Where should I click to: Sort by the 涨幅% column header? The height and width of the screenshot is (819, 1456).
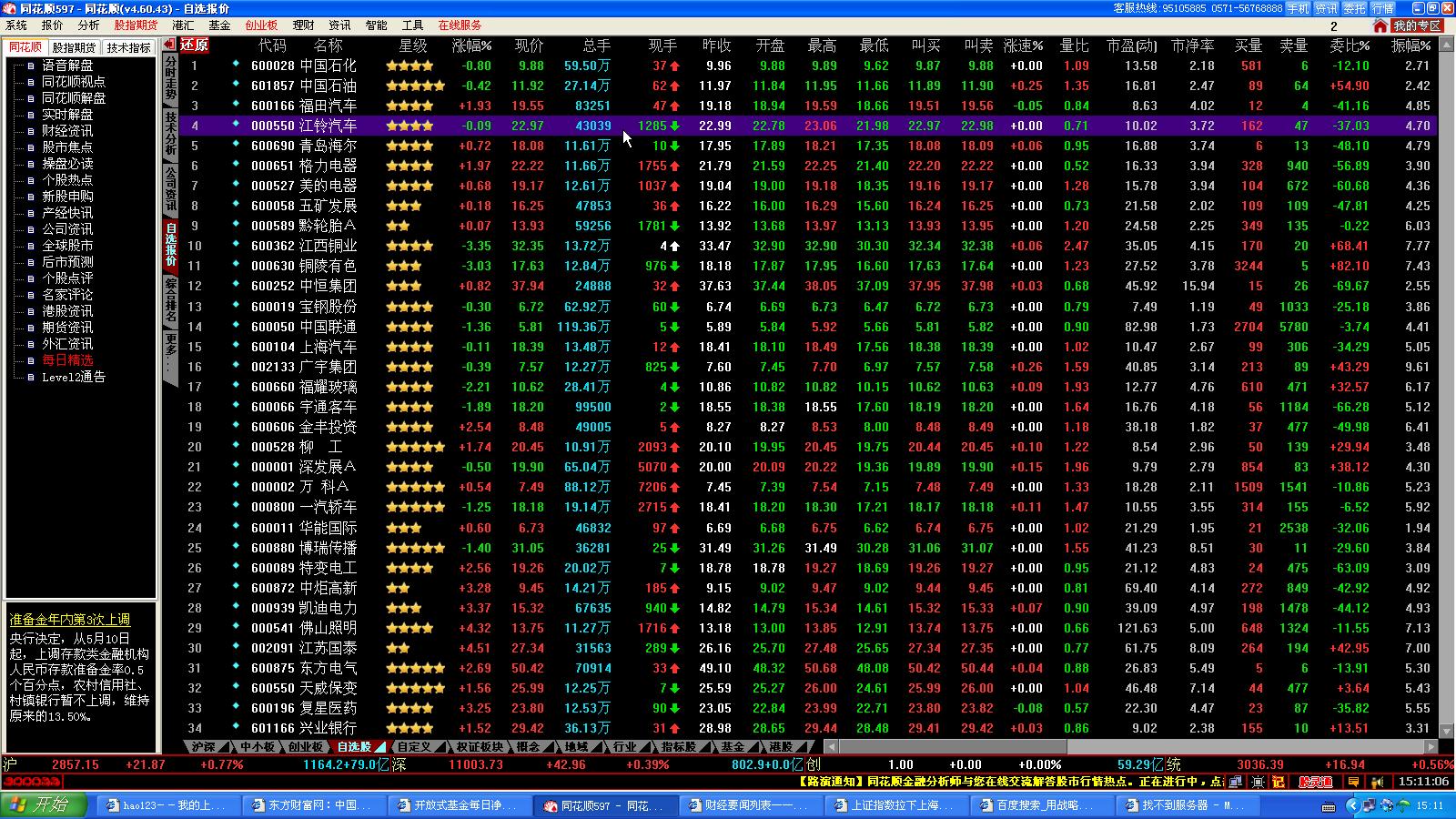coord(471,45)
